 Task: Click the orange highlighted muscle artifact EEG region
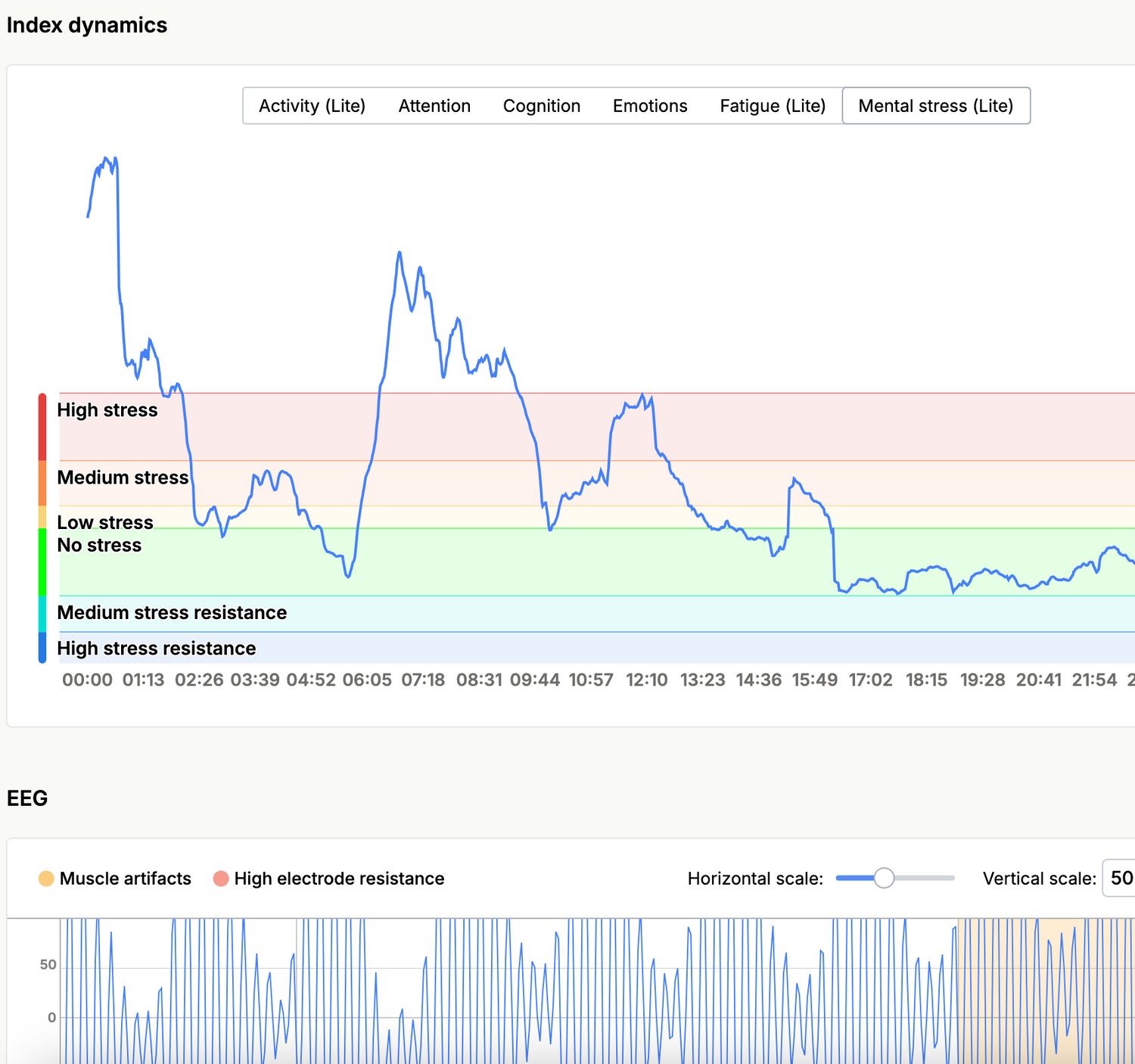pos(1044,991)
